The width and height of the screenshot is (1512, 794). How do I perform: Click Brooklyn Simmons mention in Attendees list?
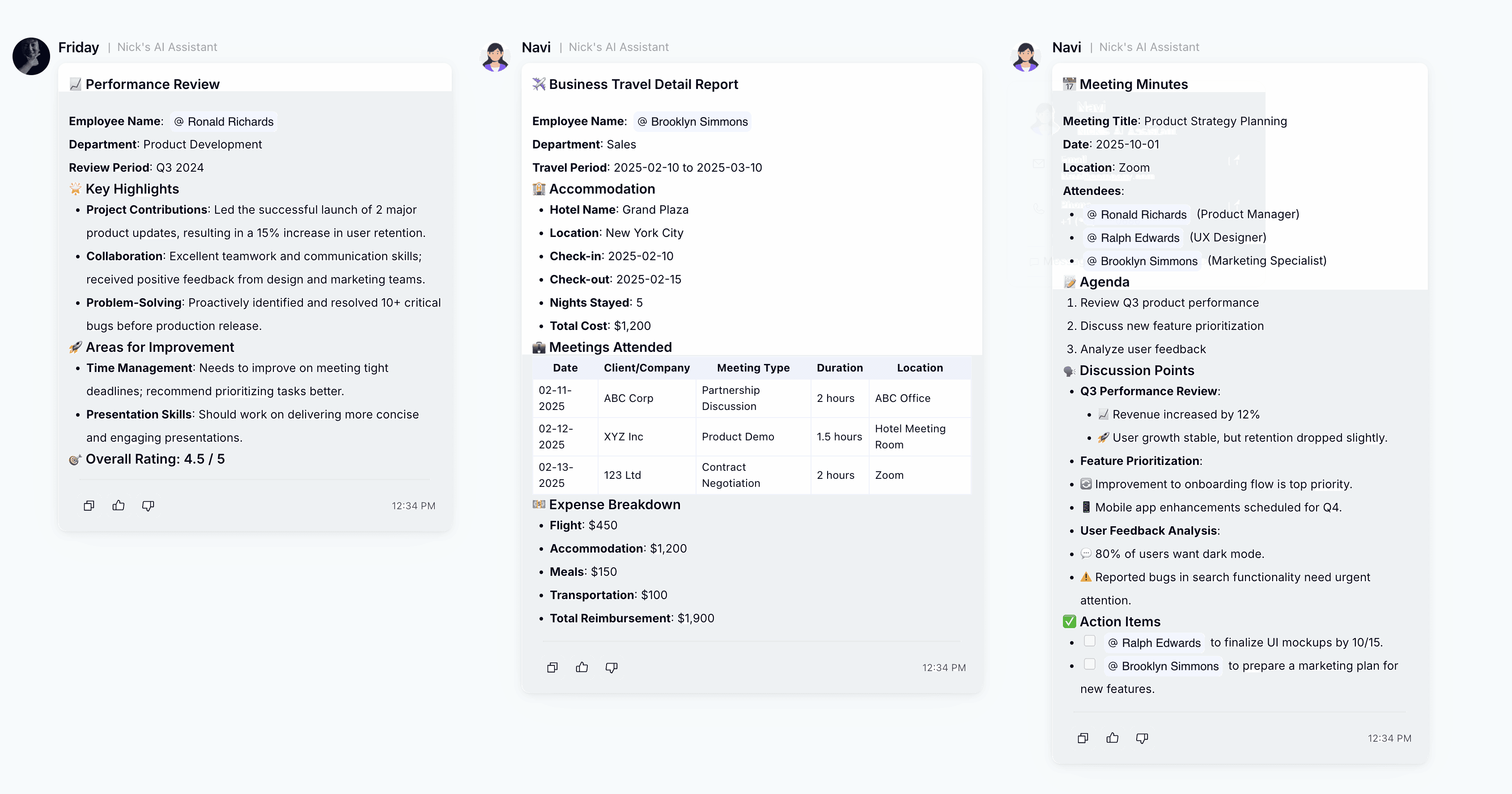(x=1142, y=261)
